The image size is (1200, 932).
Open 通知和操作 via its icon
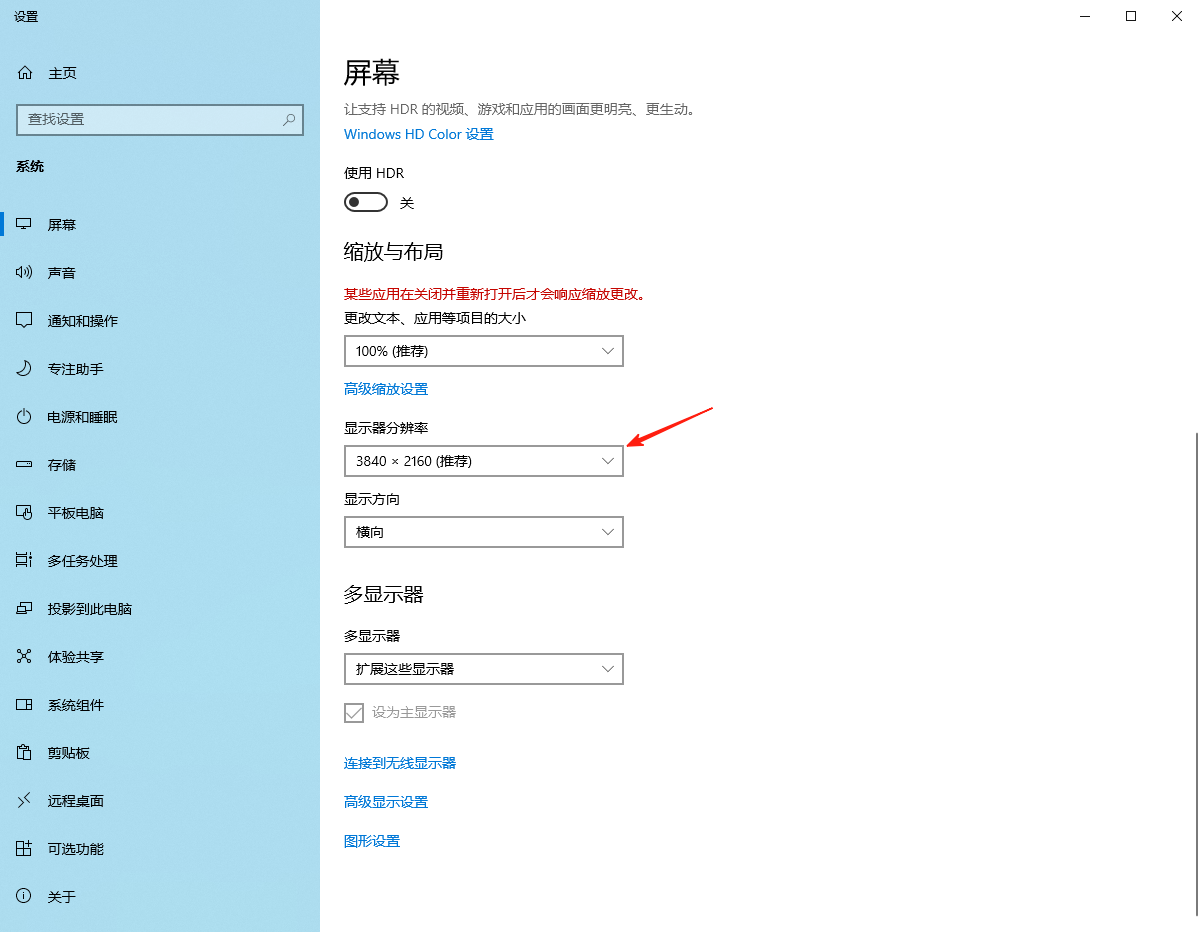click(25, 321)
